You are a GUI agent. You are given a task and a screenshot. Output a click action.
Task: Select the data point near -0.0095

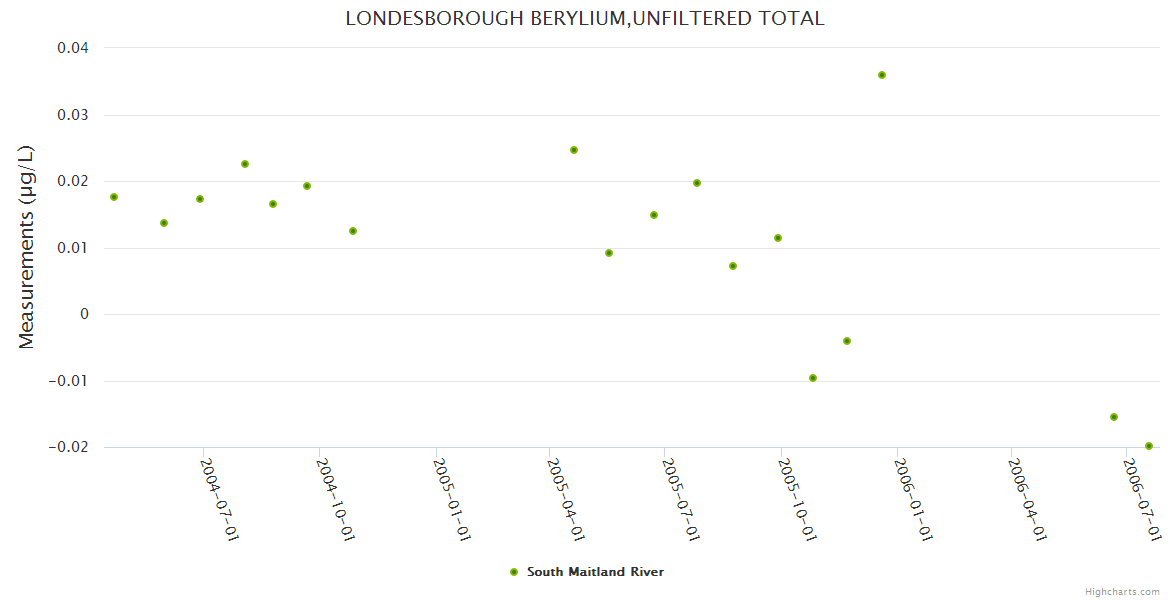[x=813, y=378]
